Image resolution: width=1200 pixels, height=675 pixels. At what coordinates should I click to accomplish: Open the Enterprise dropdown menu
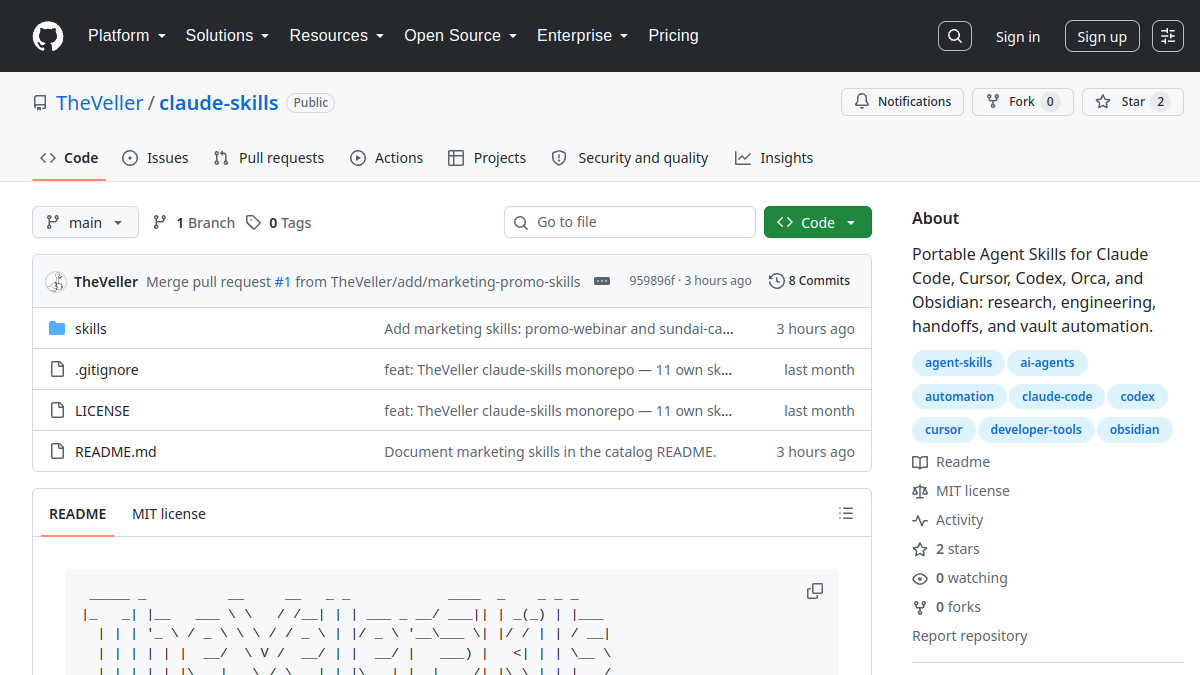tap(582, 36)
